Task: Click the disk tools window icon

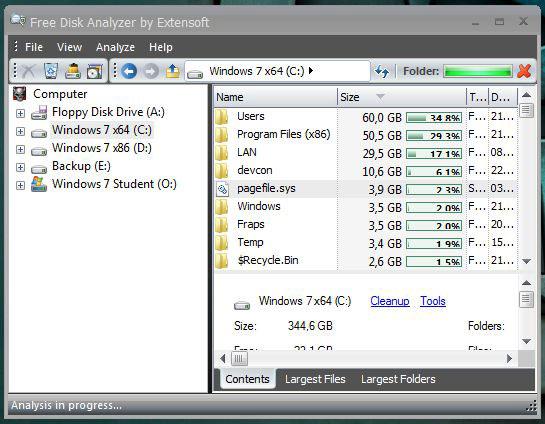Action: (x=95, y=71)
